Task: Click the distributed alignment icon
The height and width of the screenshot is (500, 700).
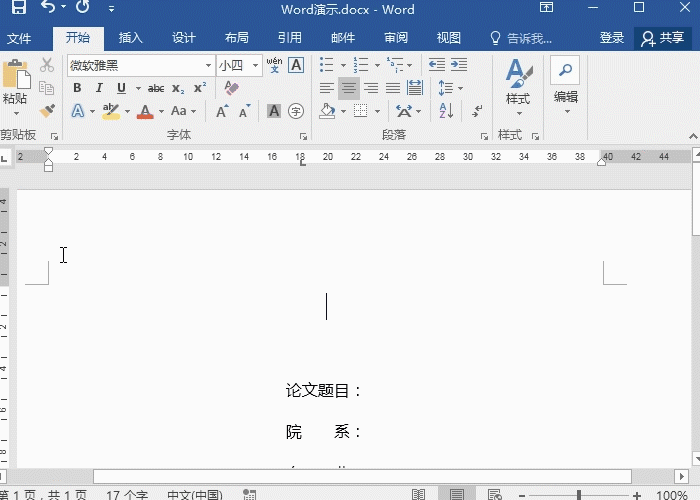Action: (x=415, y=88)
